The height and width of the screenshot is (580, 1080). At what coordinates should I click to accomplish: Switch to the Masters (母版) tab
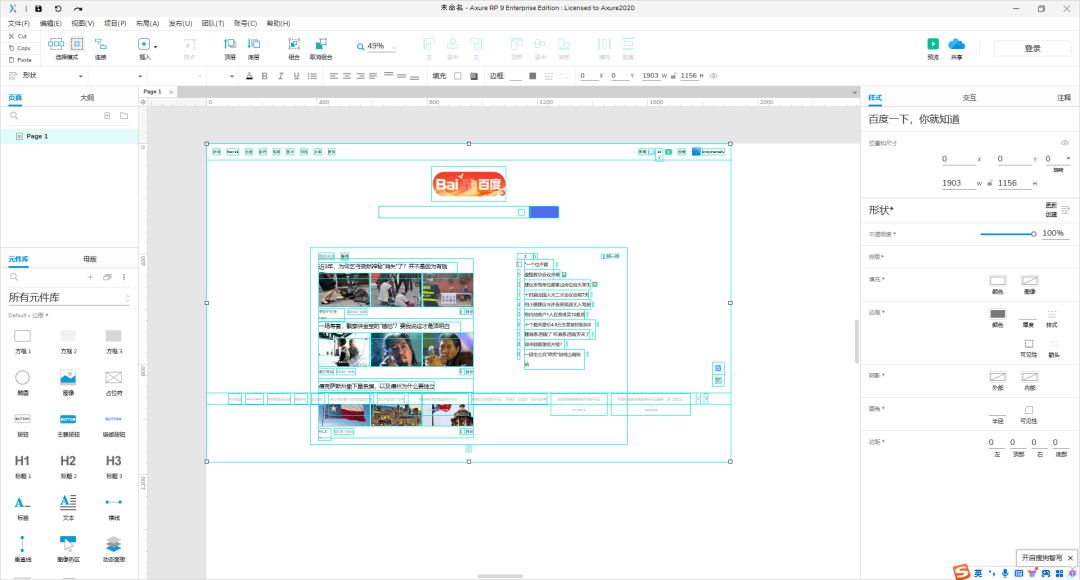(x=90, y=259)
